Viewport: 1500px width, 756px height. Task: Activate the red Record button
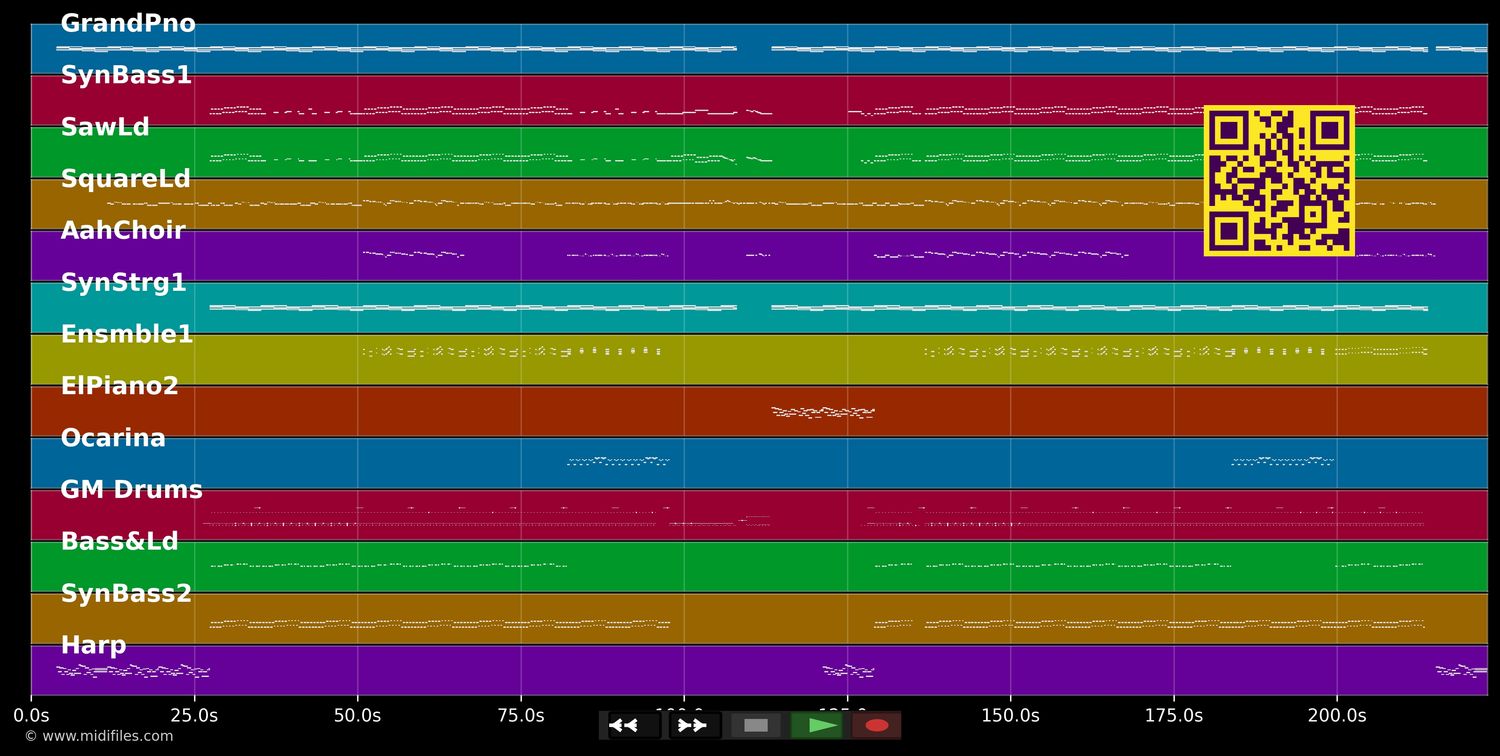[877, 725]
